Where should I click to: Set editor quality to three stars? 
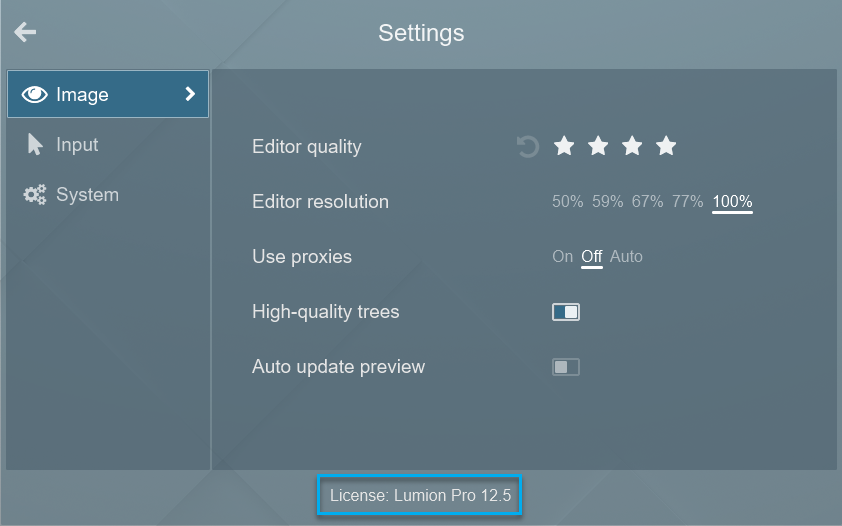632,147
